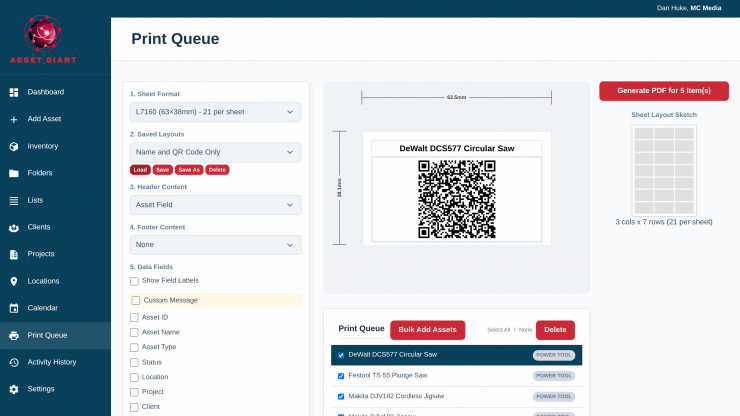
Task: Click Generate PDF for 5 Item(s)
Action: coord(664,91)
